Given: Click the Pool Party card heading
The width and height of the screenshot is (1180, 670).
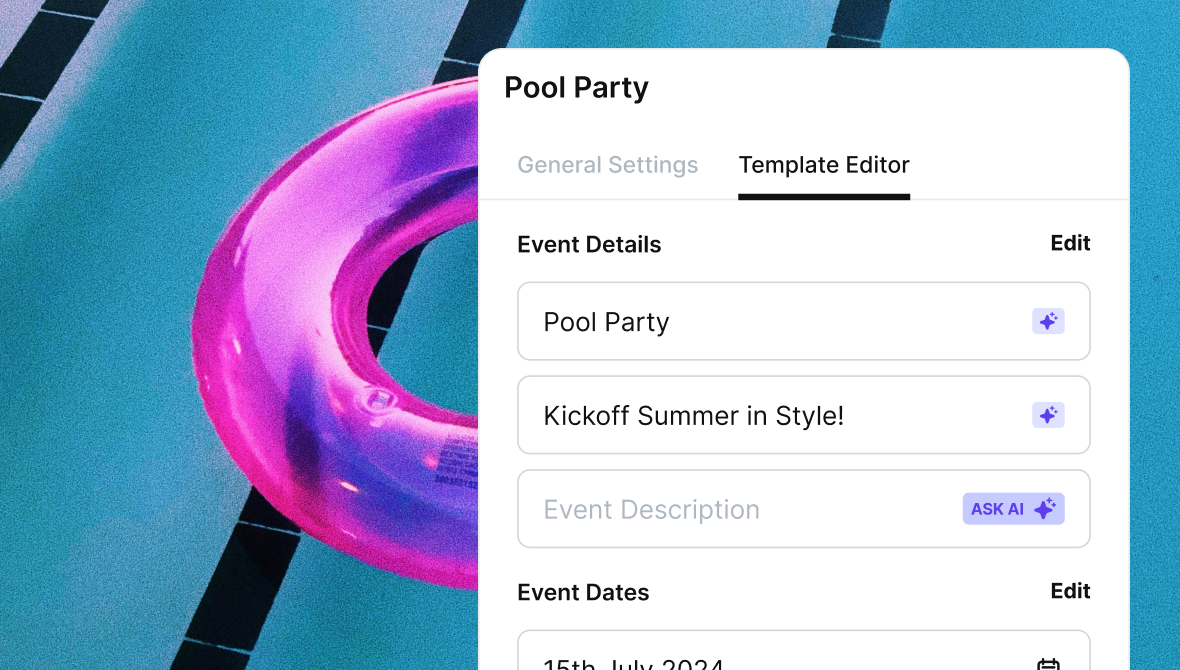Looking at the screenshot, I should (576, 87).
